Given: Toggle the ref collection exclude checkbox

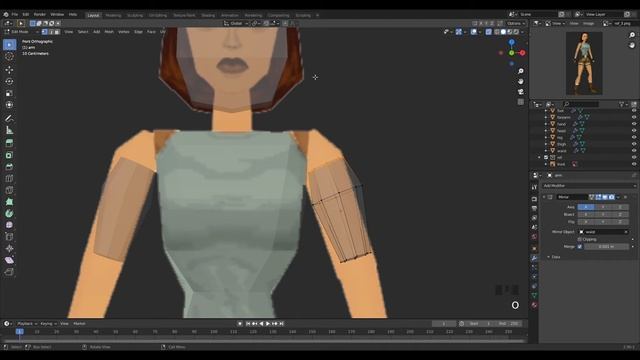Looking at the screenshot, I should [546, 157].
